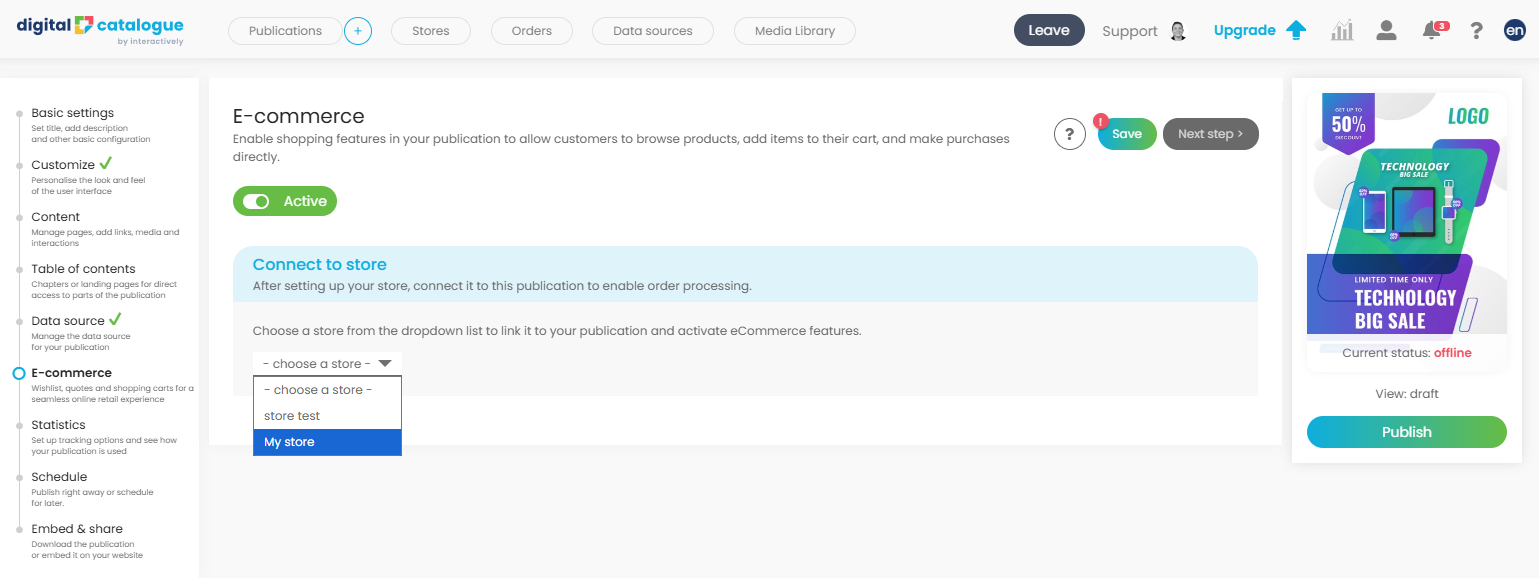Select 'store test' option
The width and height of the screenshot is (1539, 578).
click(x=327, y=416)
